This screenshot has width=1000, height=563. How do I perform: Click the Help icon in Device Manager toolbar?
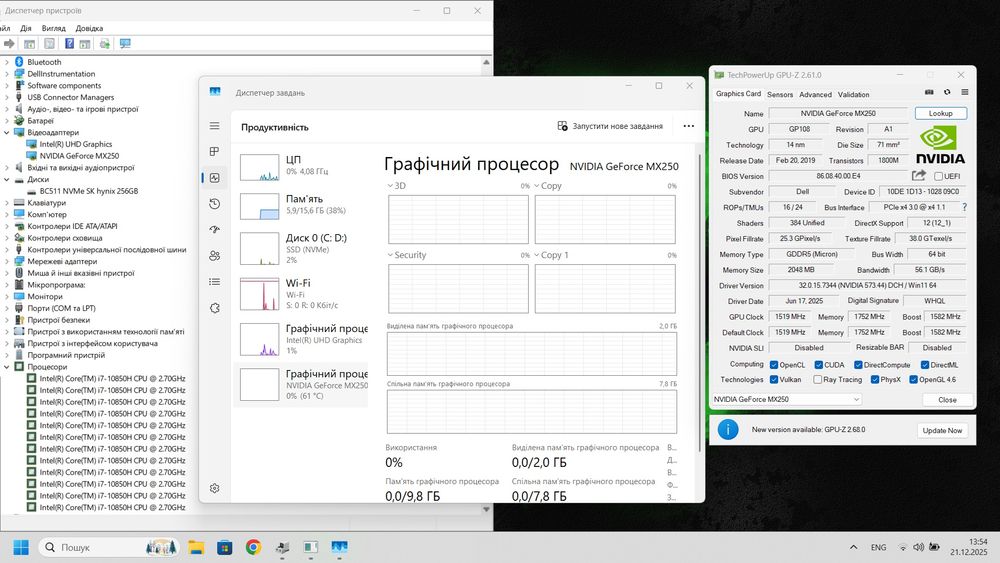click(x=69, y=43)
